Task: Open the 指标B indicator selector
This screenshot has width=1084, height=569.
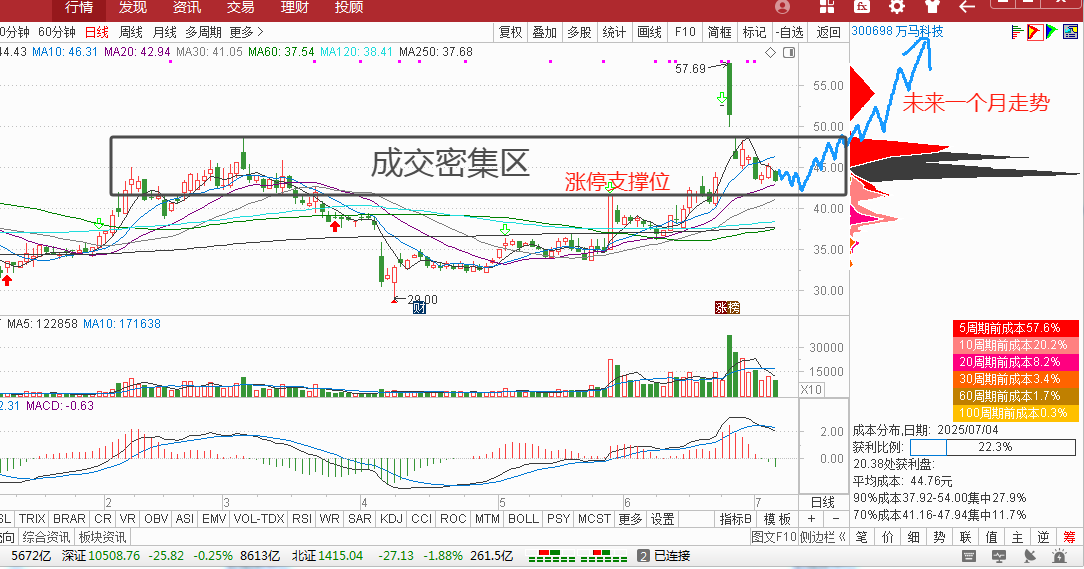Action: point(736,519)
